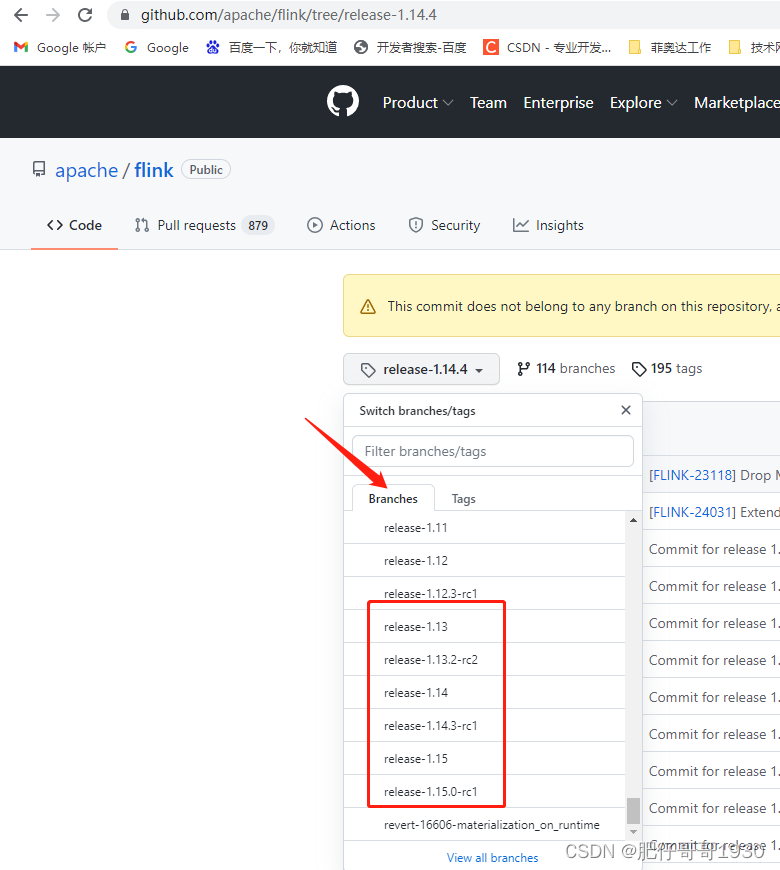Open the 百度一下 Baidu bookmark
The height and width of the screenshot is (870, 780).
pos(271,48)
